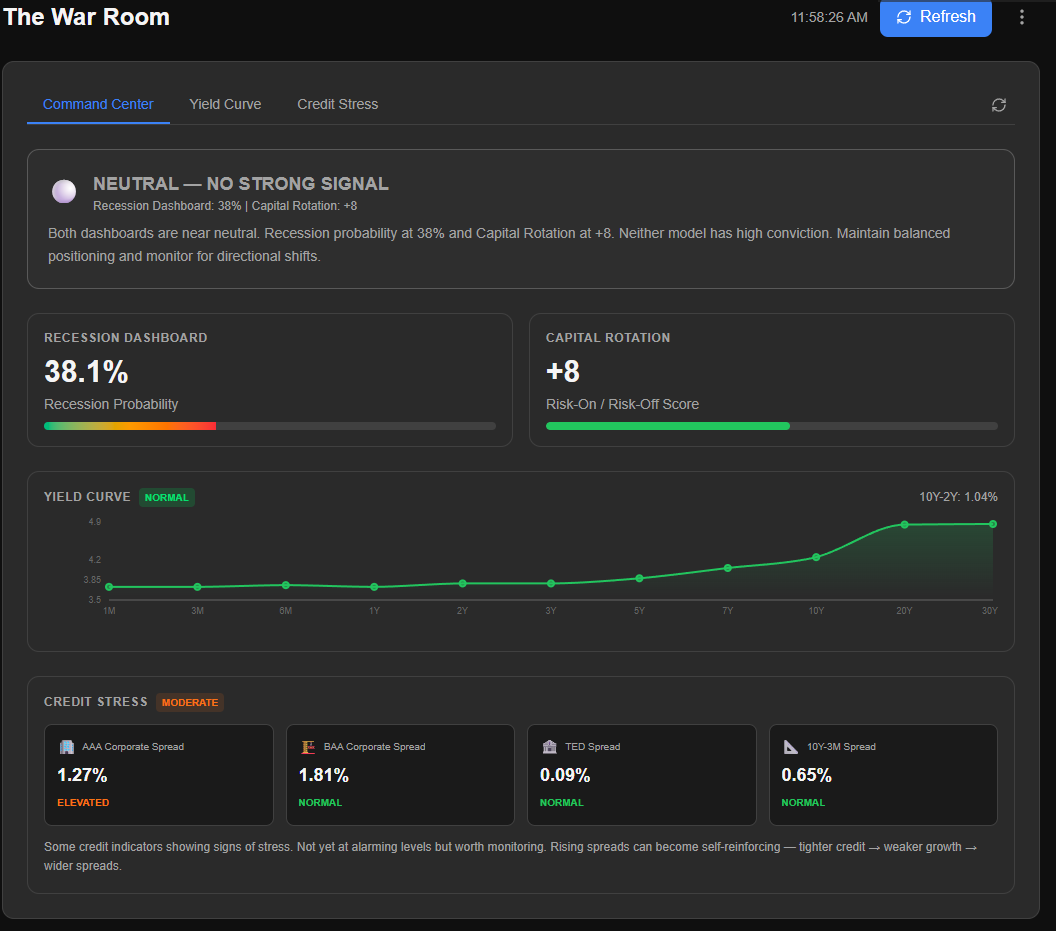Click the building icon on the TED Spread card
1056x931 pixels.
click(x=548, y=746)
